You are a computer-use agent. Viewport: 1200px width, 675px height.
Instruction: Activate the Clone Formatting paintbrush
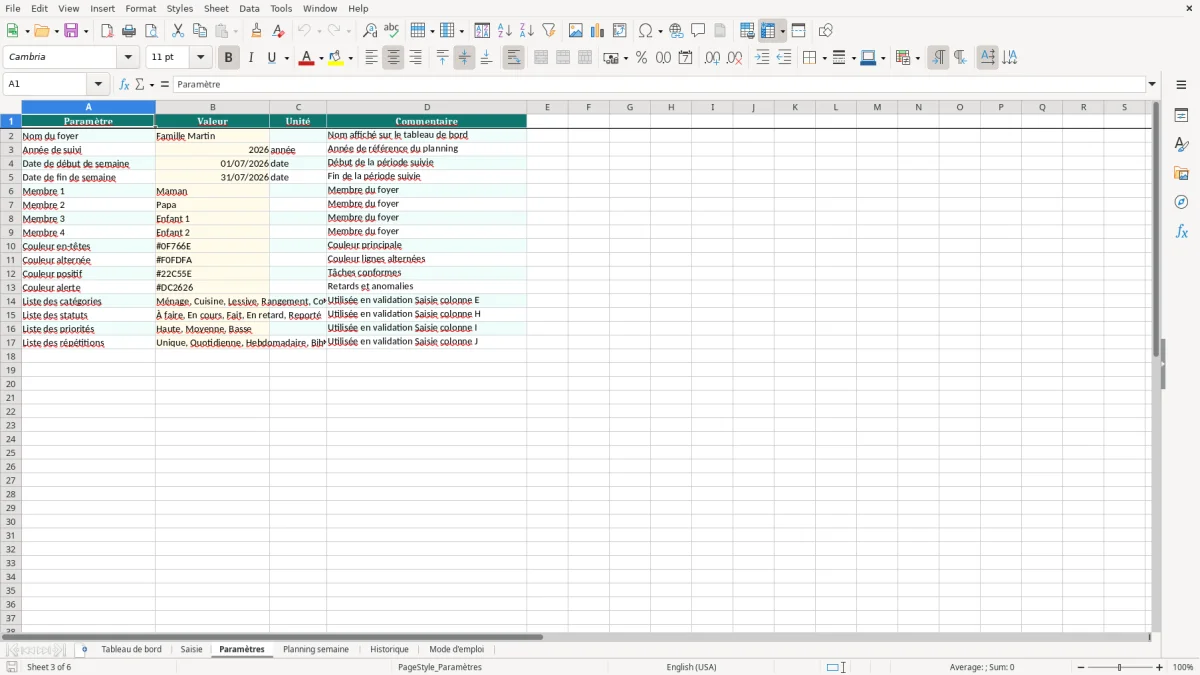click(x=257, y=31)
